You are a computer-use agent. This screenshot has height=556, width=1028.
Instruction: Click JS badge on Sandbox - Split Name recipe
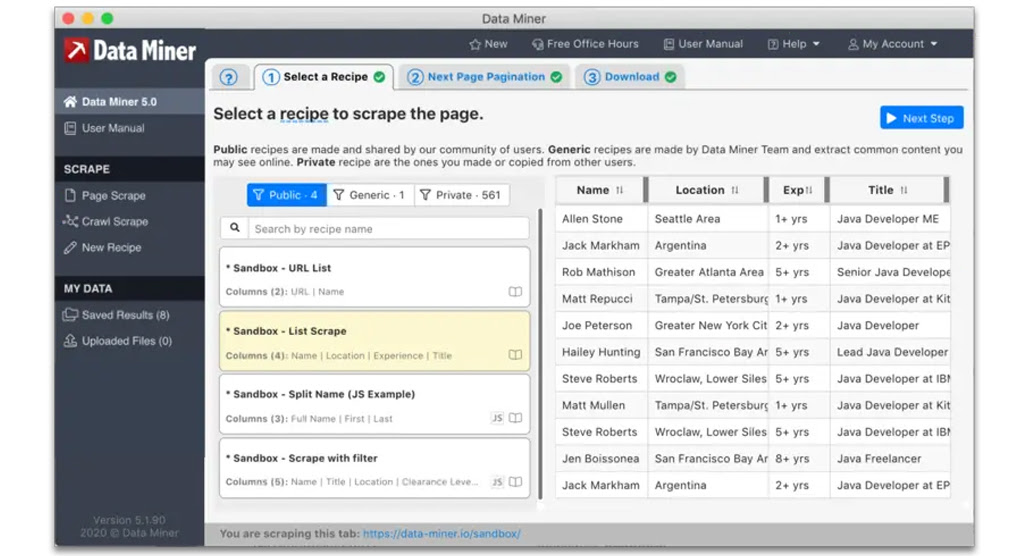point(498,418)
